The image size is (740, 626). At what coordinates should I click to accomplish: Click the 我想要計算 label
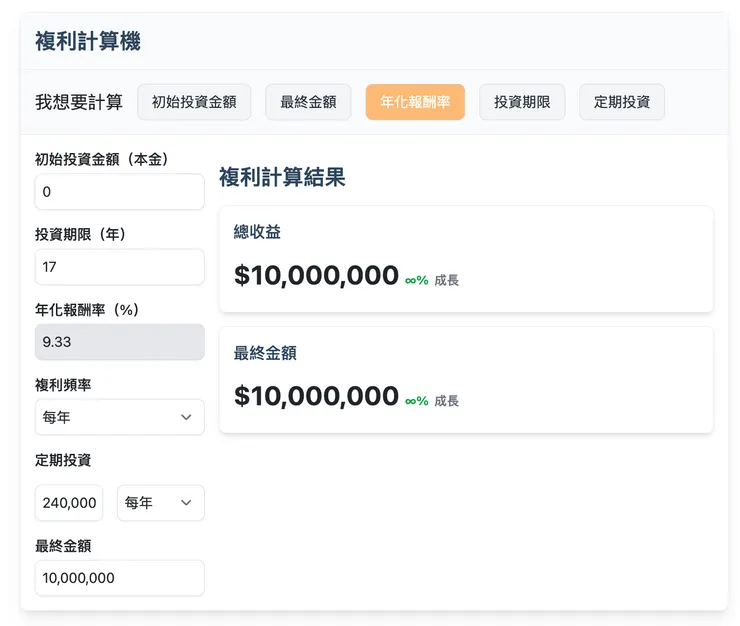pyautogui.click(x=79, y=102)
